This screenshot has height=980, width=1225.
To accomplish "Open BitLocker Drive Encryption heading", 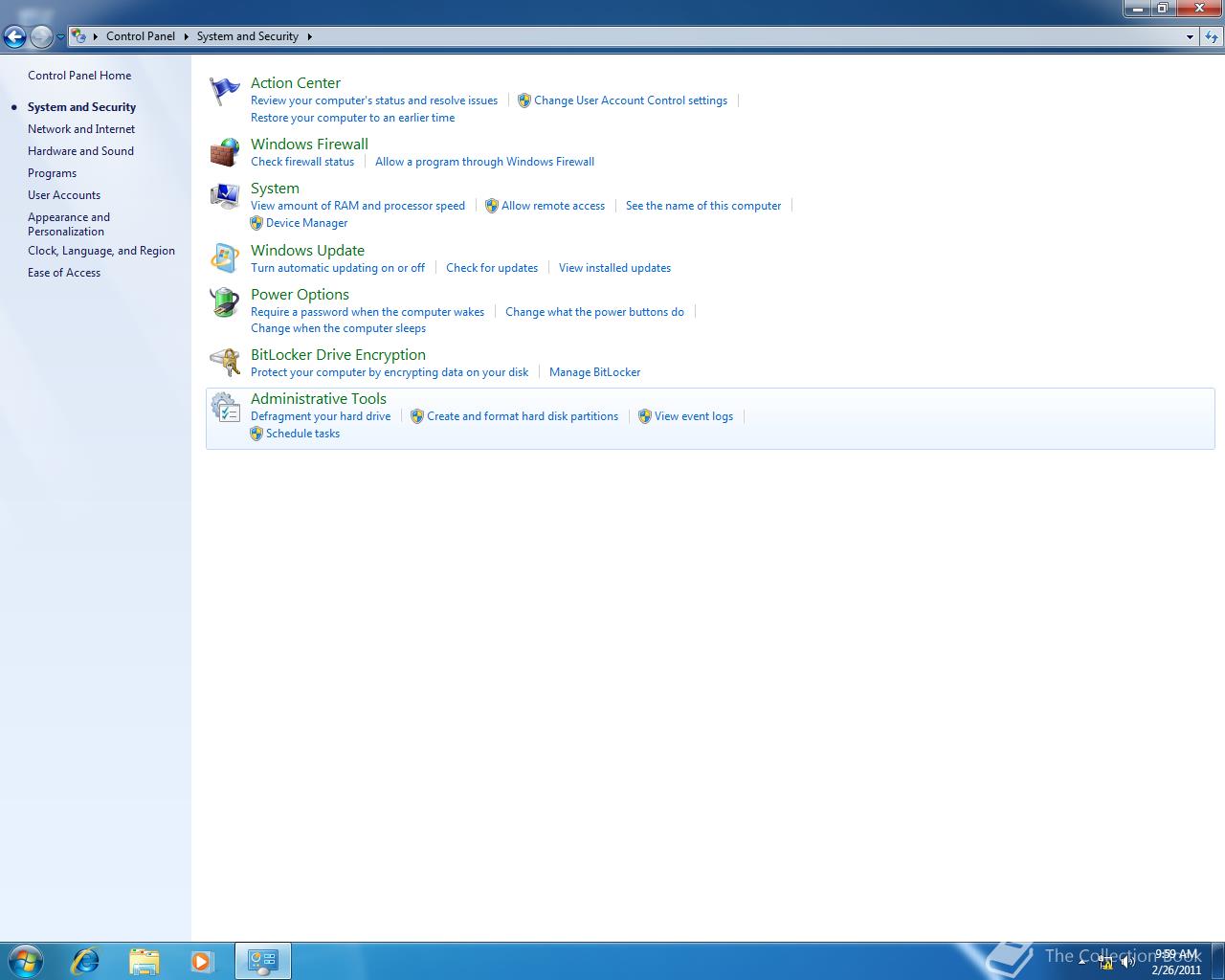I will (338, 355).
